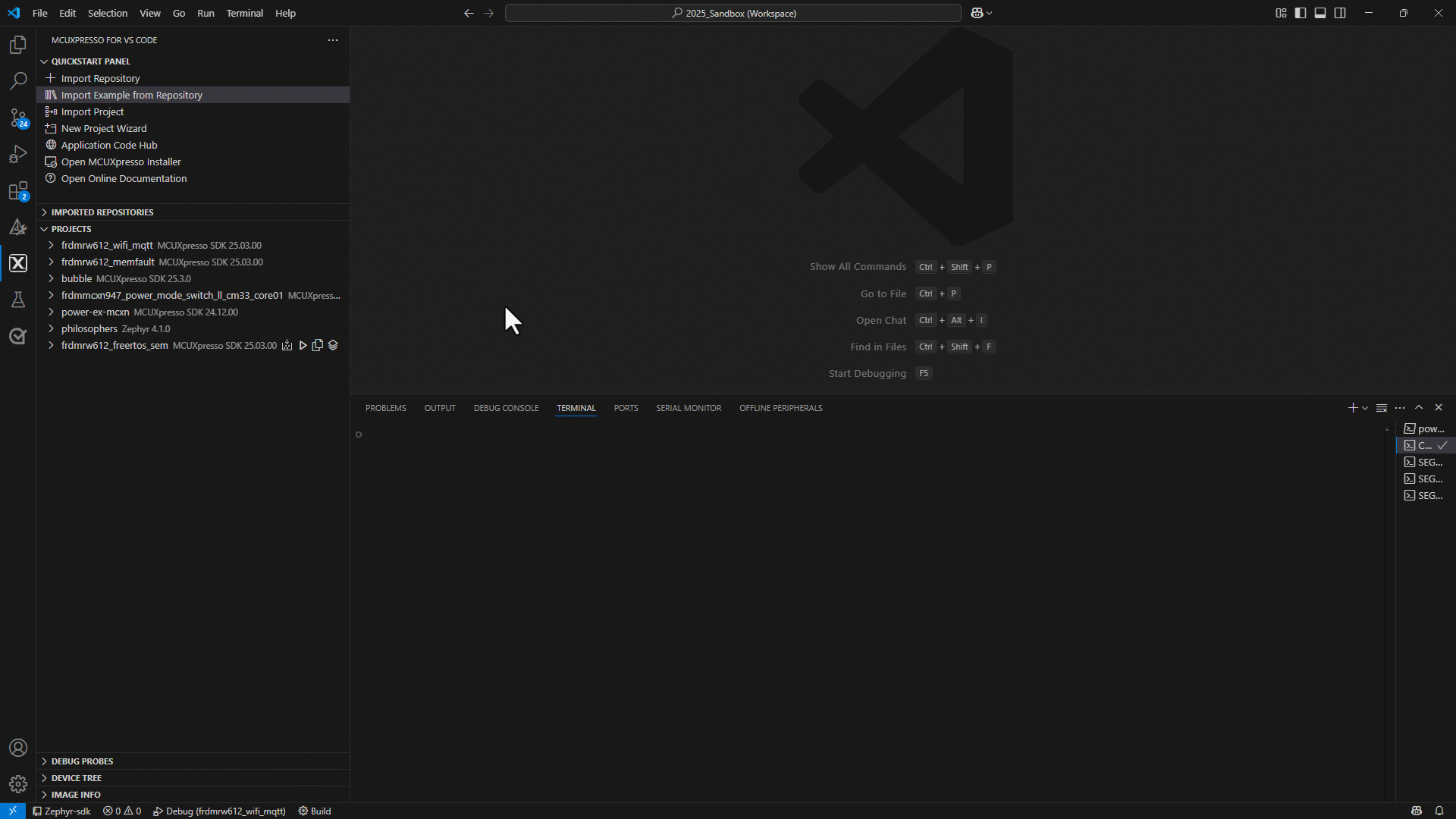Switch to the Serial Monitor tab
Viewport: 1456px width, 819px height.
[x=688, y=408]
